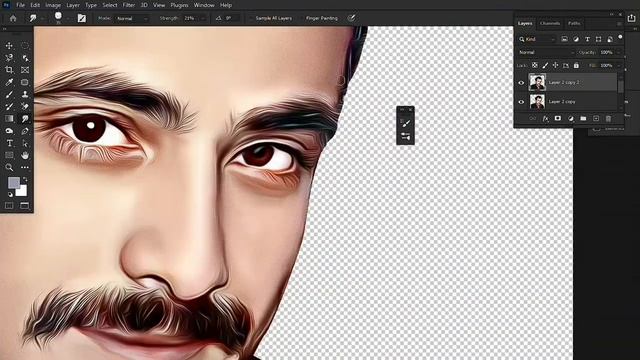
Task: Select the Path Selection tool
Action: coord(25,143)
